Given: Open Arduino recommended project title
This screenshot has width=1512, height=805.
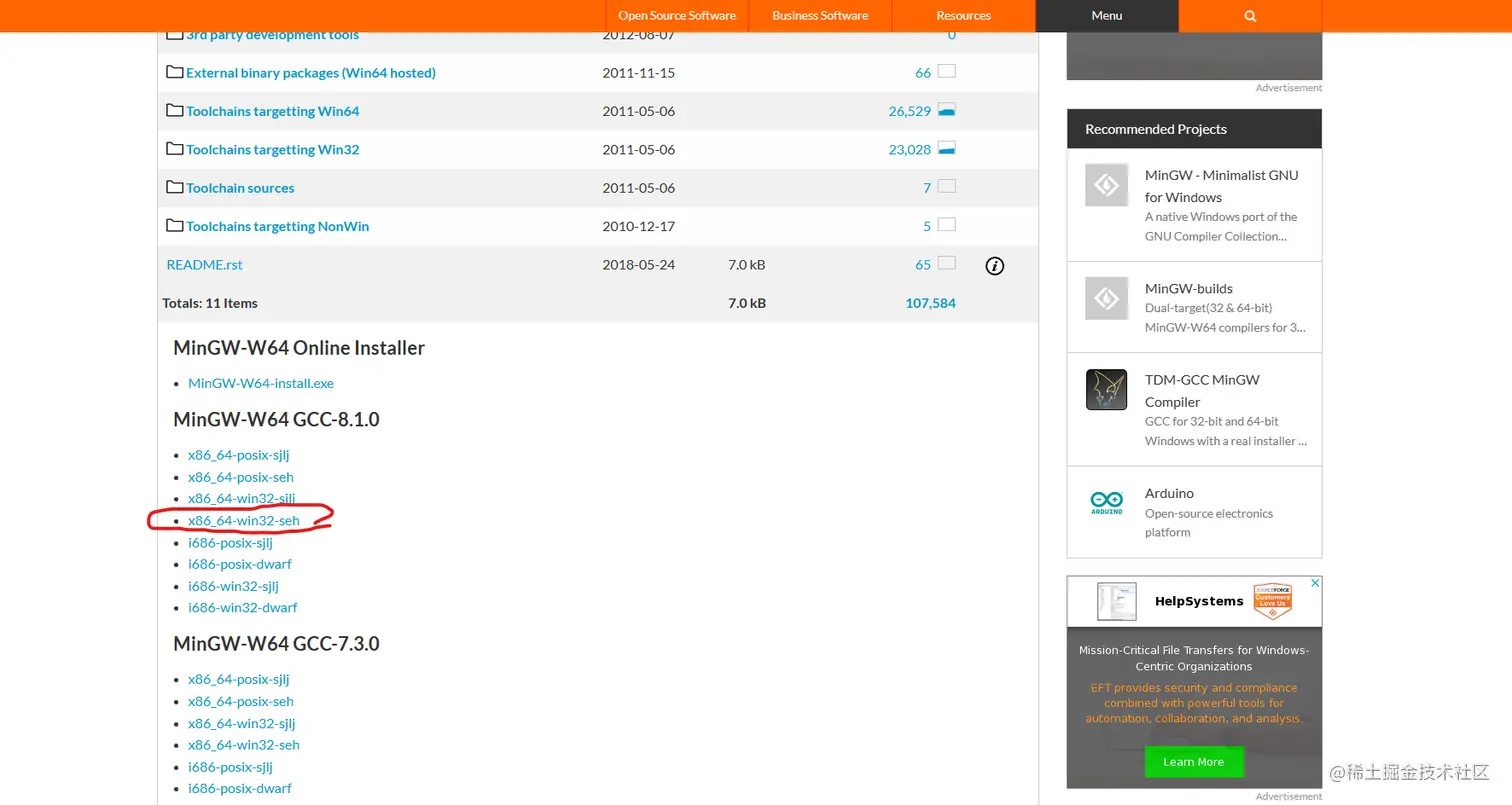Looking at the screenshot, I should [1169, 493].
